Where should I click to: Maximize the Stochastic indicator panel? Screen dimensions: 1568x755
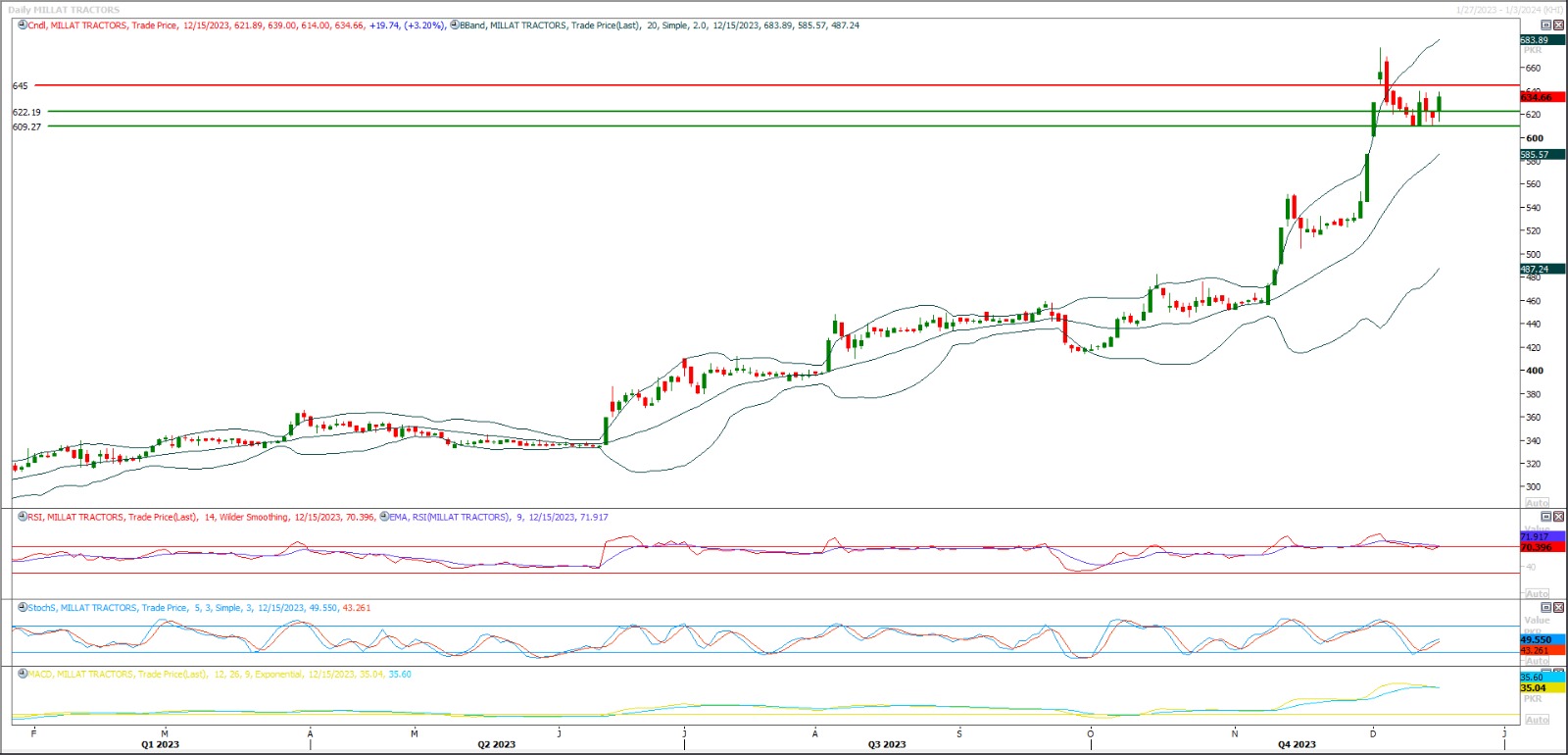tap(1546, 608)
